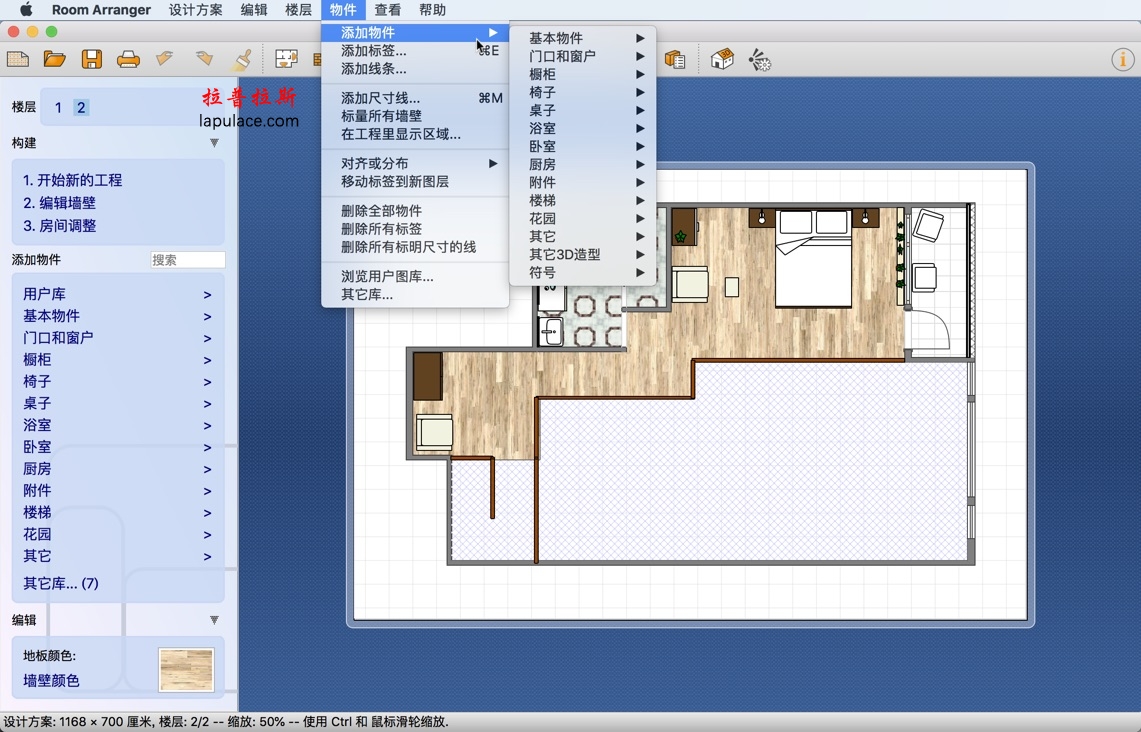Select the balcony door in the plan
Image resolution: width=1141 pixels, height=732 pixels.
point(929,331)
